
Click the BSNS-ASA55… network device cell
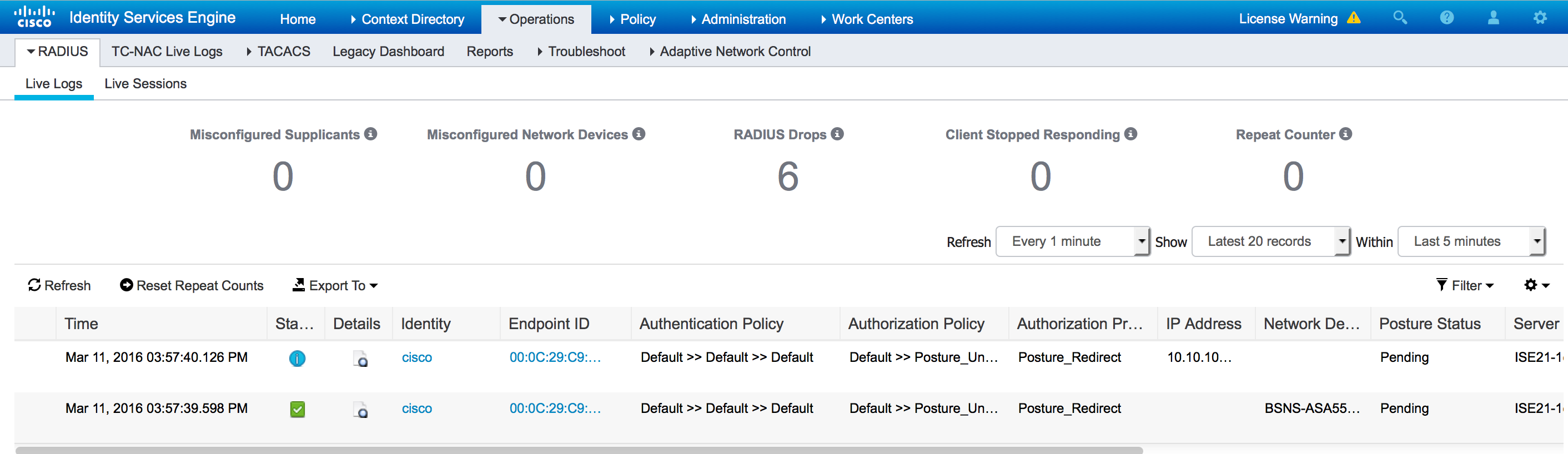point(1311,408)
